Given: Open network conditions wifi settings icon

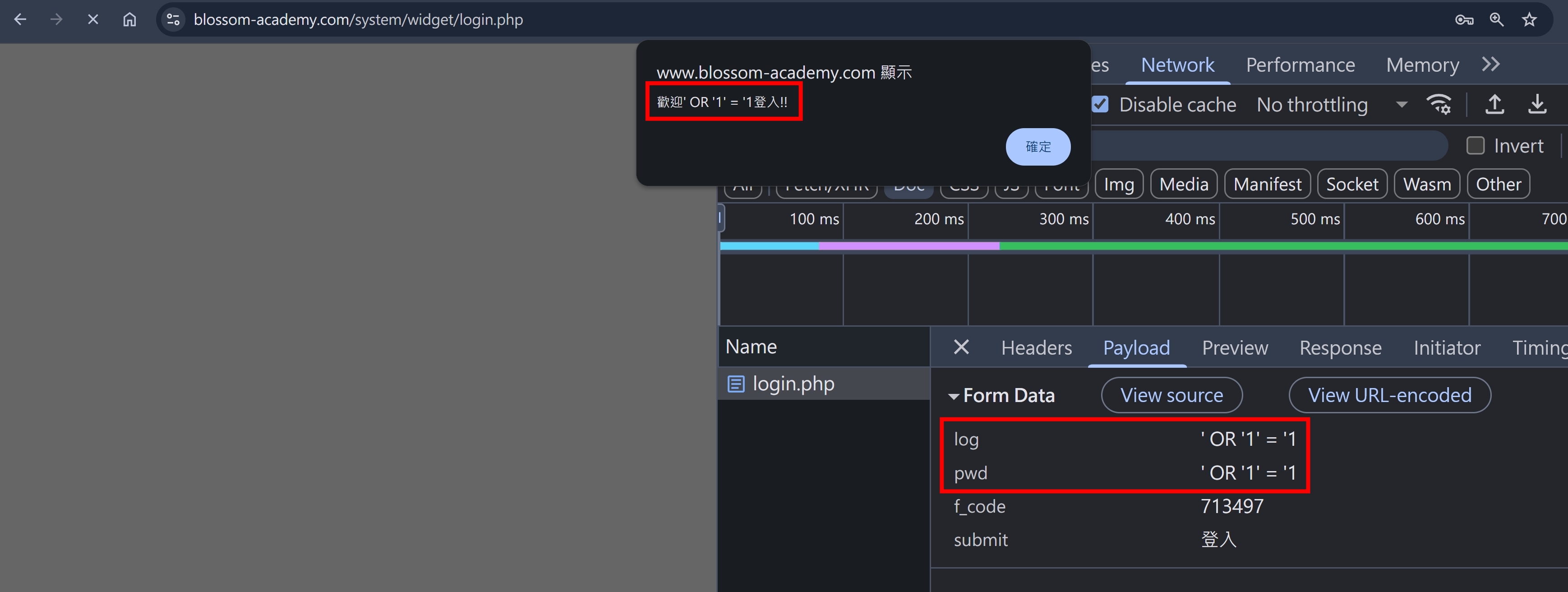Looking at the screenshot, I should pos(1439,104).
